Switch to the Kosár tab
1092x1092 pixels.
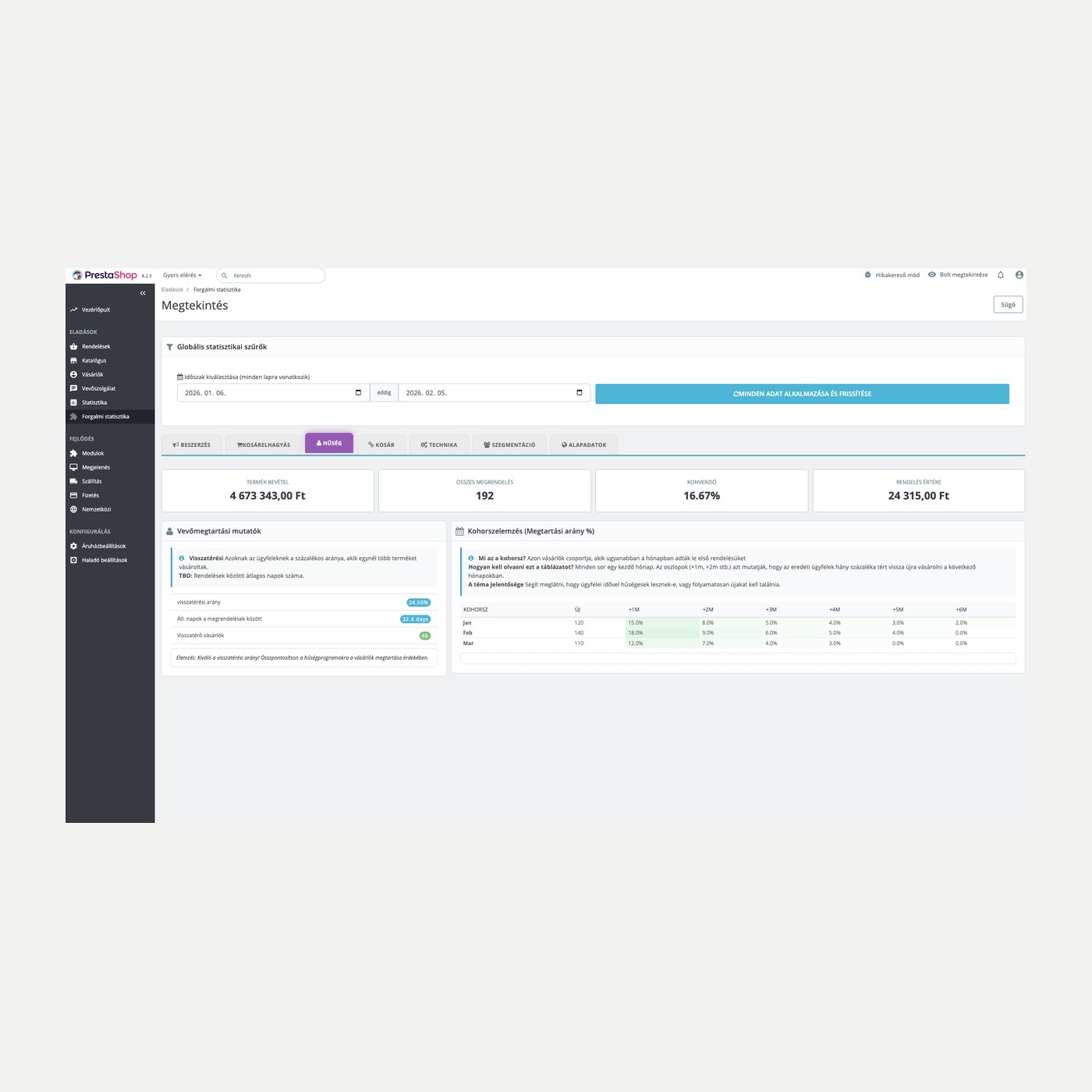381,445
